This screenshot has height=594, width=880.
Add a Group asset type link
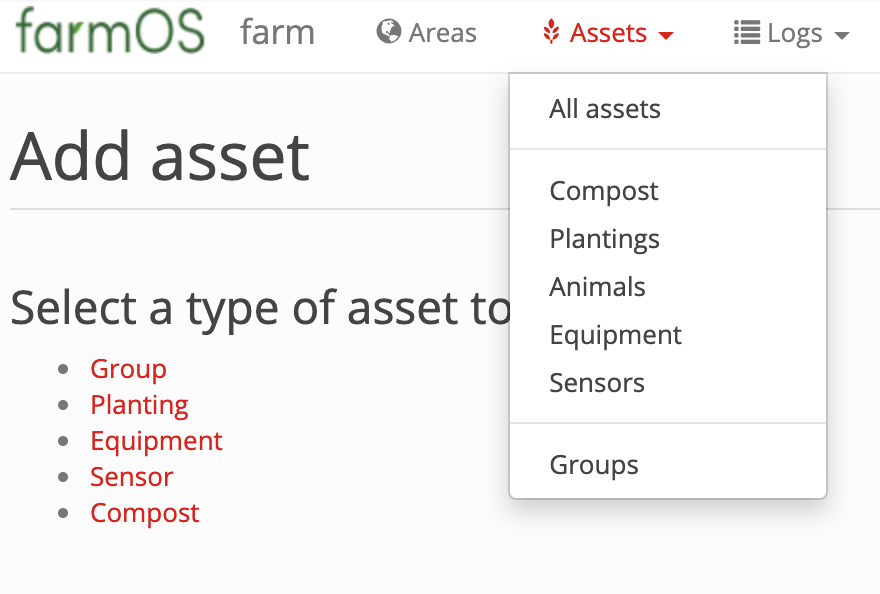pyautogui.click(x=129, y=369)
